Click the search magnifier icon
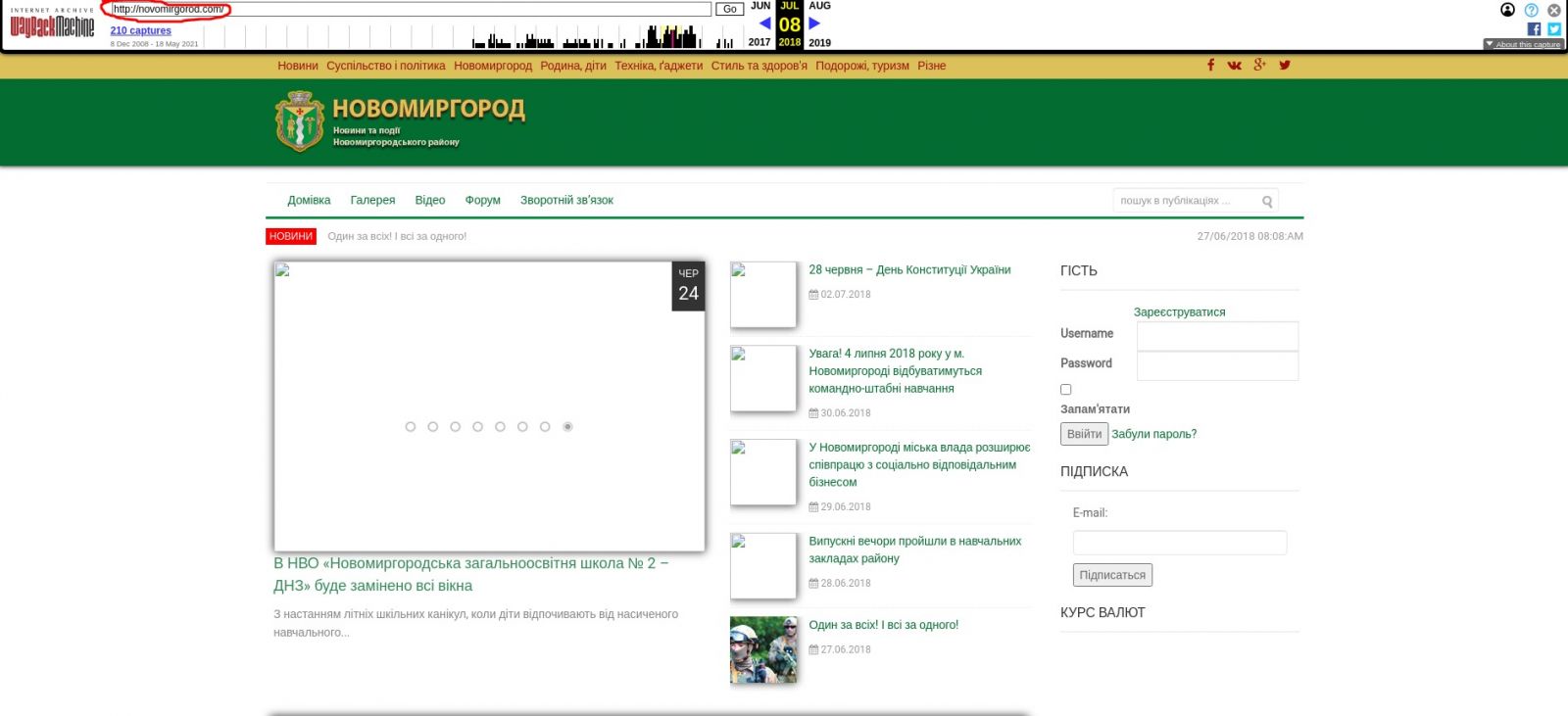The width and height of the screenshot is (1568, 716). click(x=1267, y=202)
